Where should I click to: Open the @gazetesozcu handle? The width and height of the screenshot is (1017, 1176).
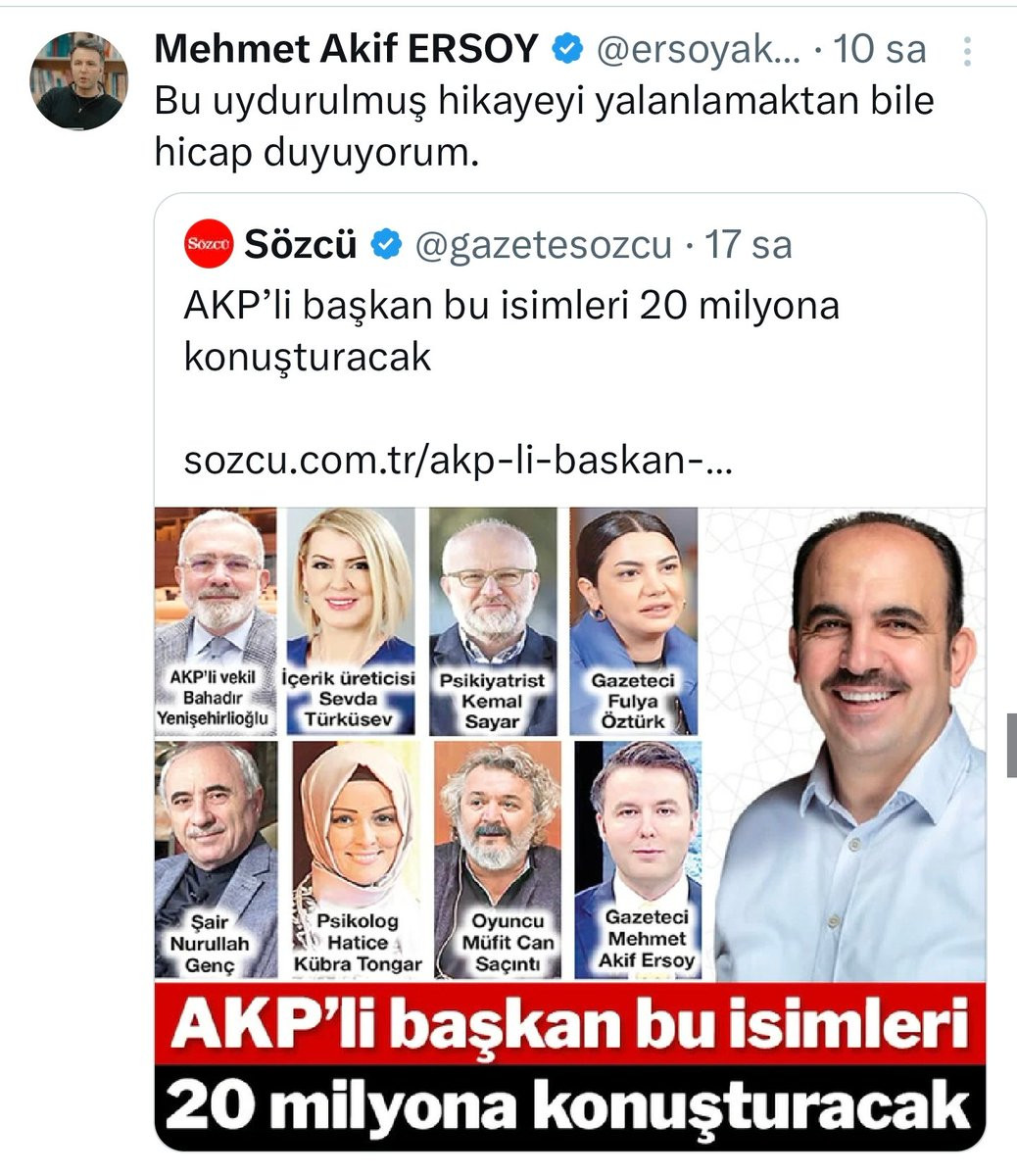pos(544,245)
